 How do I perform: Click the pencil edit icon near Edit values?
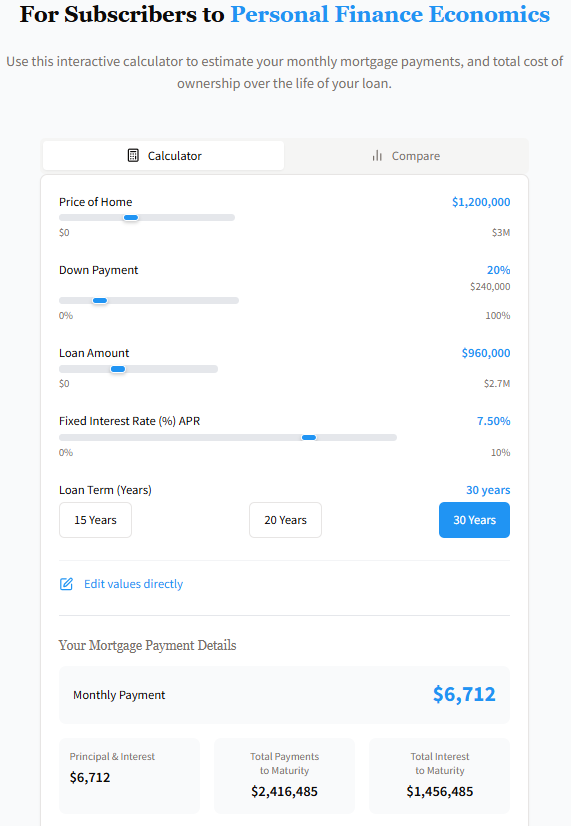tap(66, 584)
